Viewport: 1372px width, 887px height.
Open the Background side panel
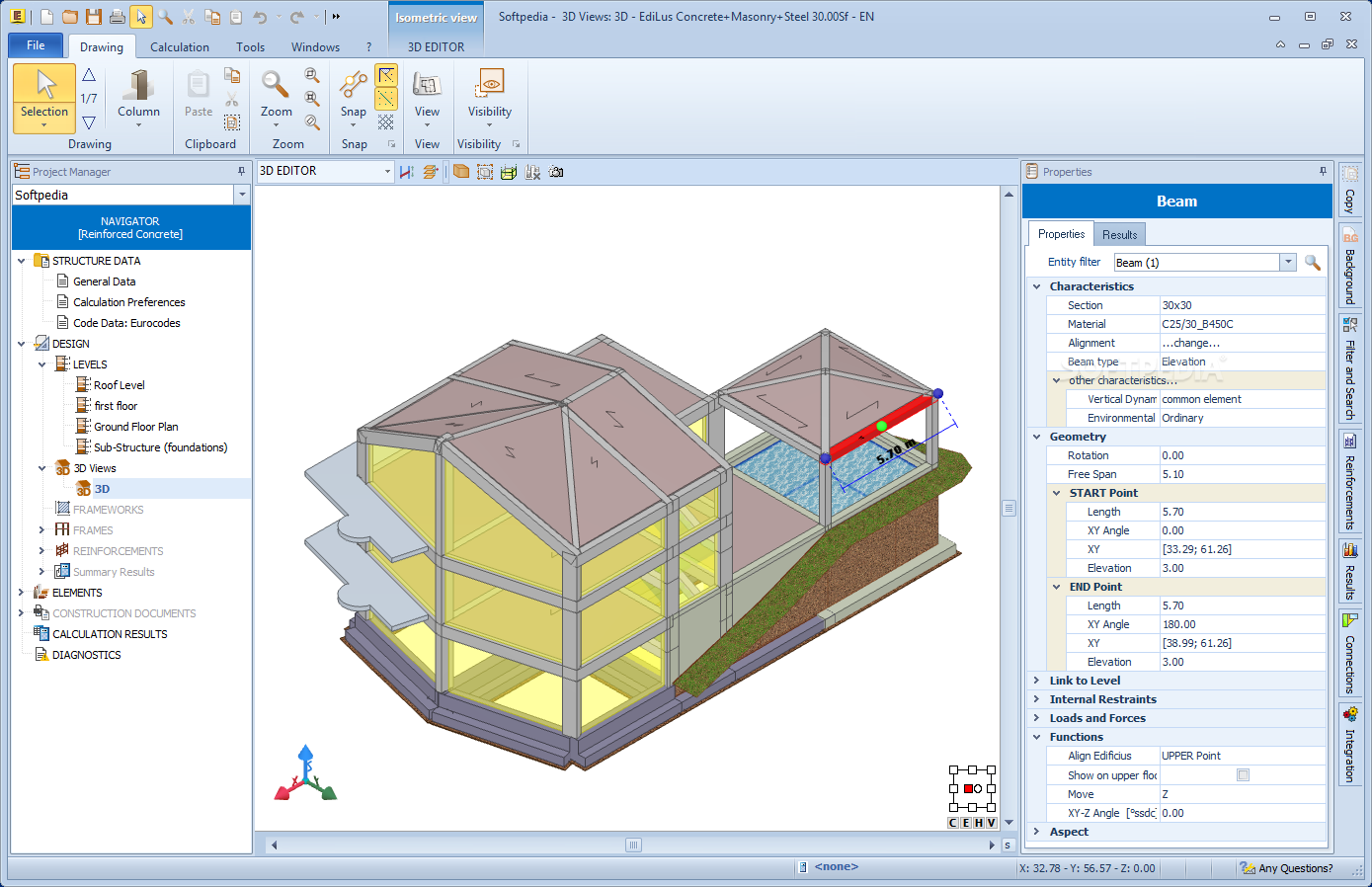[1349, 265]
